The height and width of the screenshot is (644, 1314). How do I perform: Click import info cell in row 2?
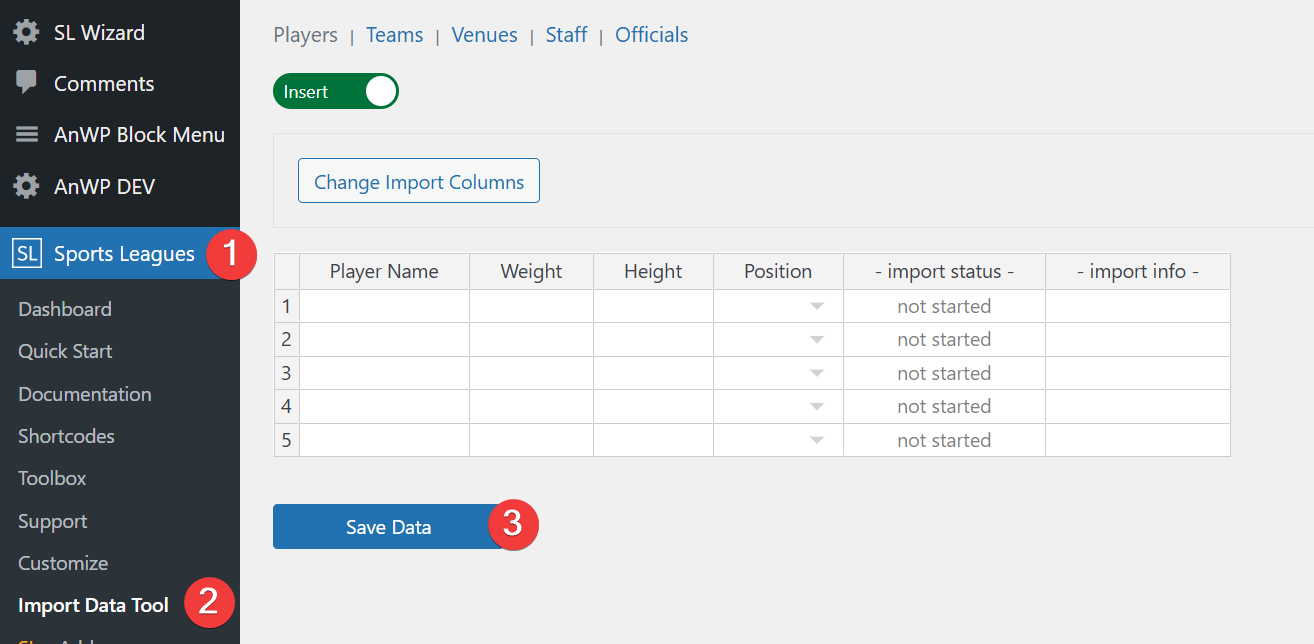point(1138,340)
